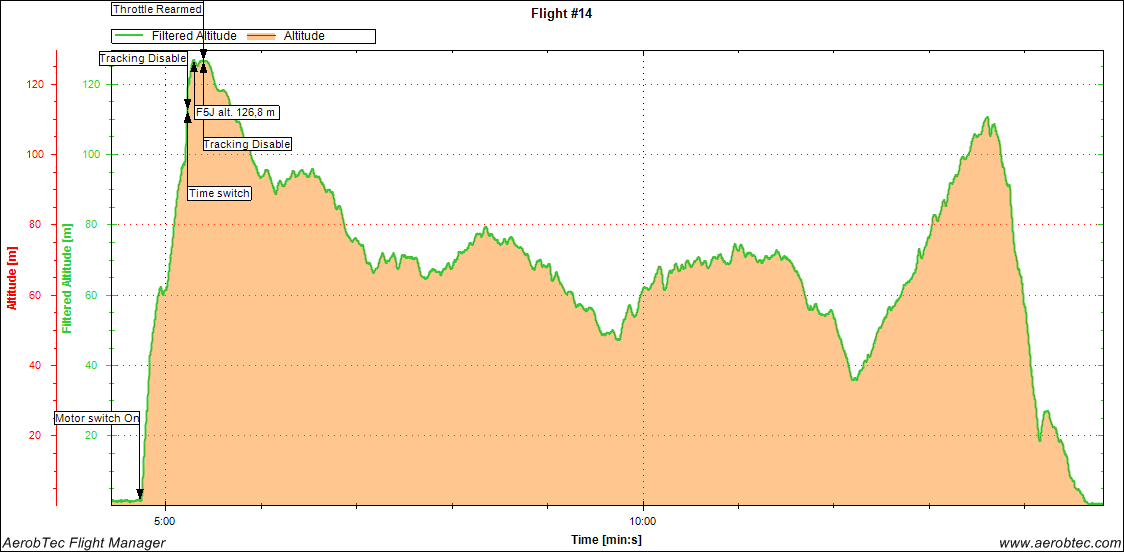The image size is (1124, 552).
Task: Click the F5J alt. 126,8 m label
Action: [237, 113]
